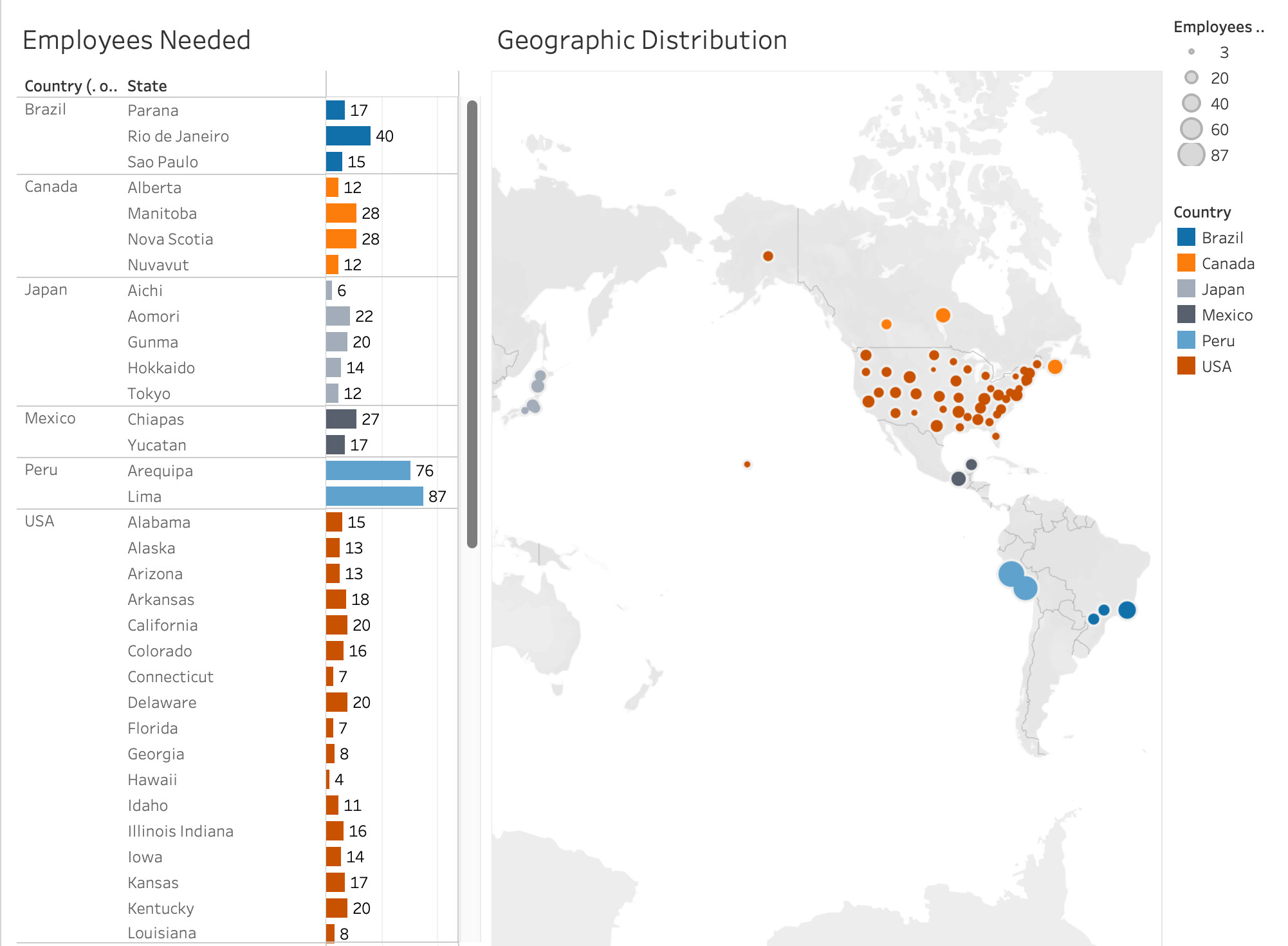Select the Hawaii state row
Screen dimensions: 1288x946
coord(152,779)
